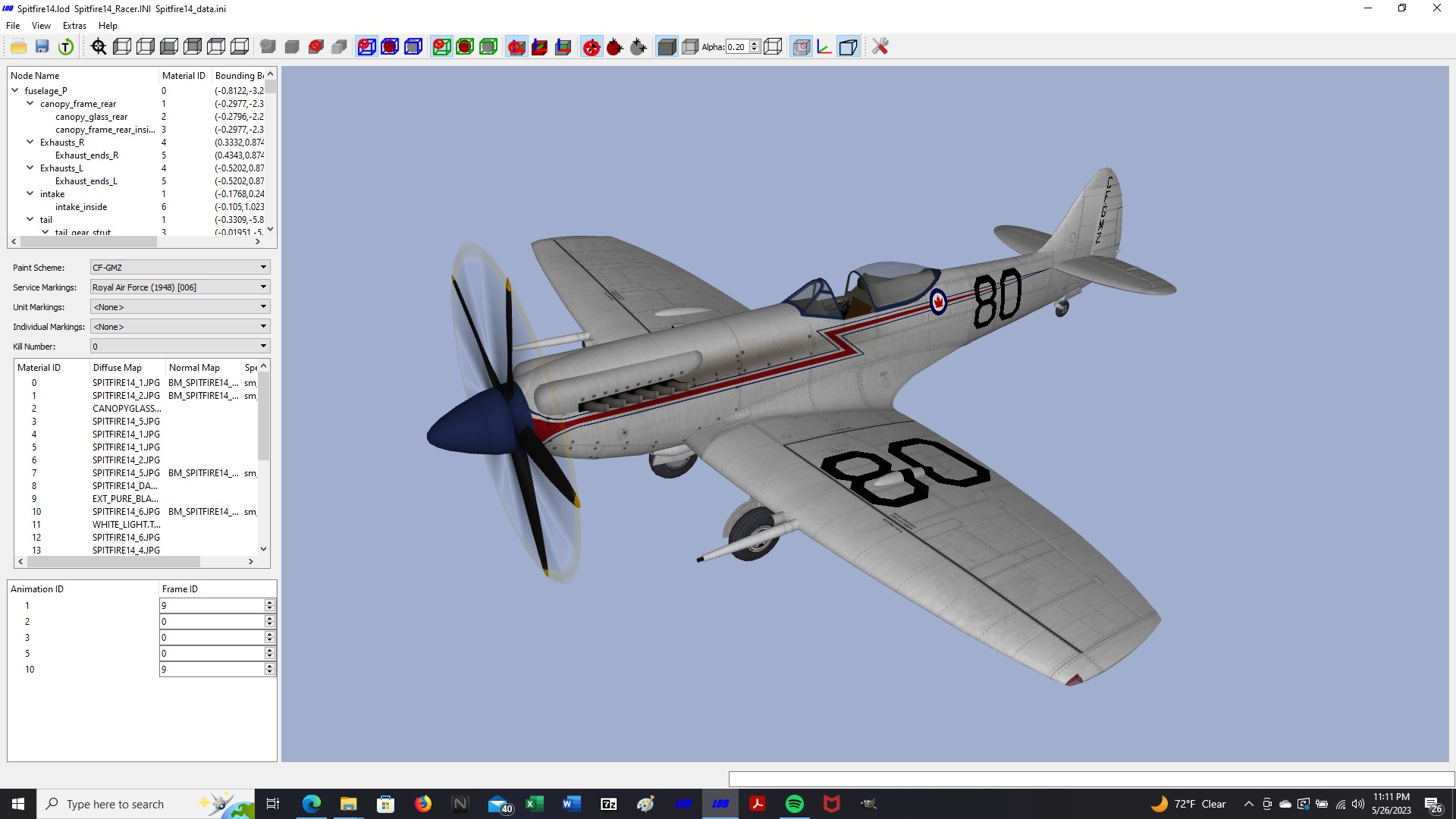
Task: Select the front-face shaded view cube
Action: tap(169, 47)
